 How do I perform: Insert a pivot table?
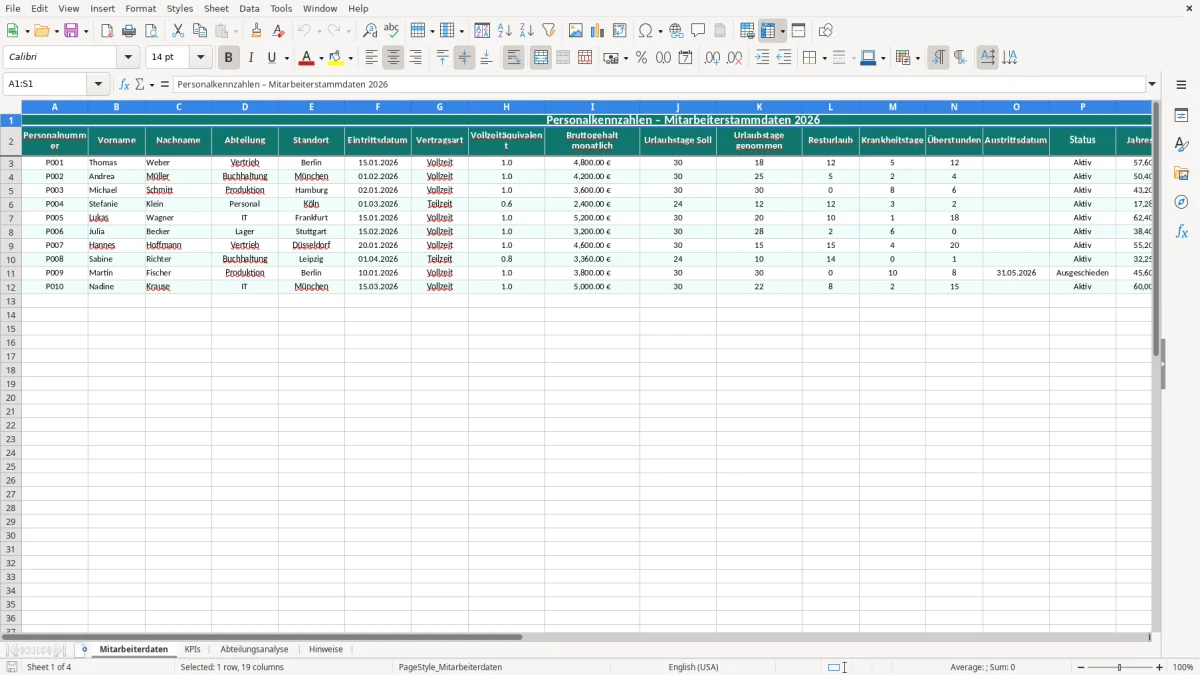pyautogui.click(x=620, y=31)
